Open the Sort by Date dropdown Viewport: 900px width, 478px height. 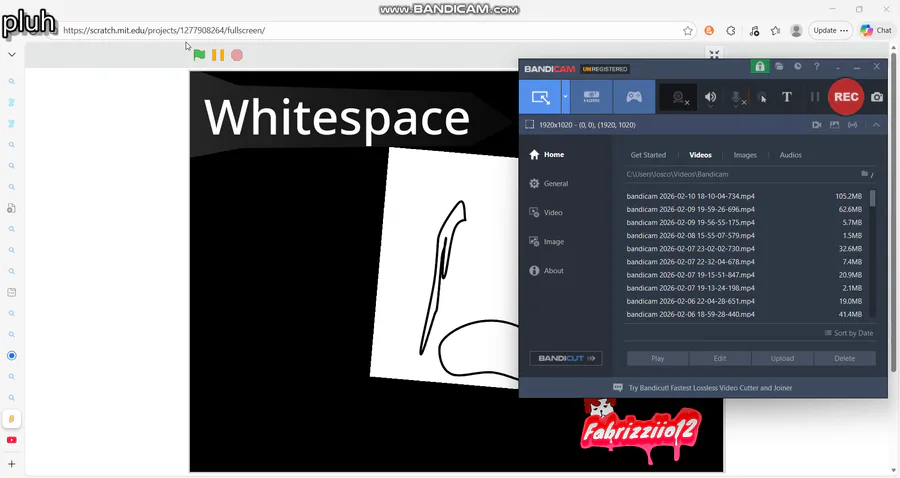pos(849,333)
